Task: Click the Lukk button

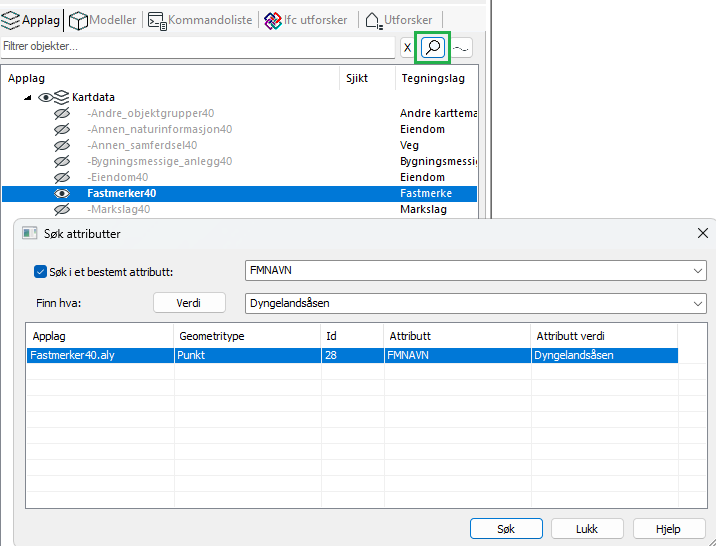Action: (586, 528)
